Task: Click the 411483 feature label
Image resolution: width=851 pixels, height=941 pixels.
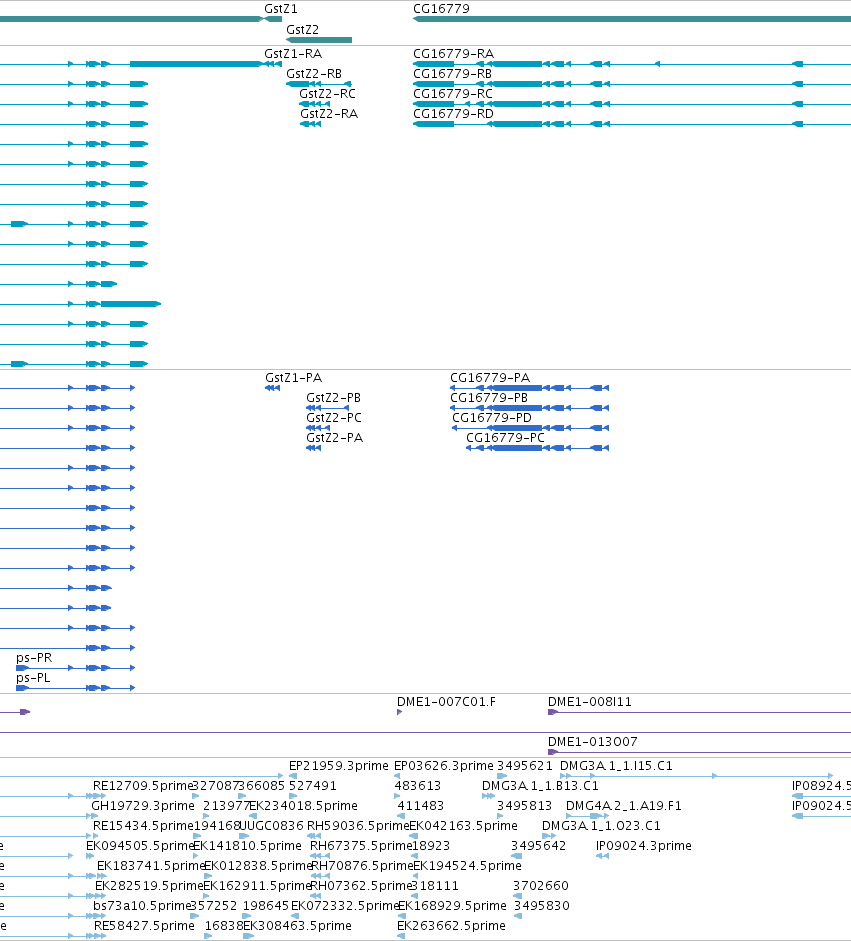Action: pyautogui.click(x=421, y=806)
